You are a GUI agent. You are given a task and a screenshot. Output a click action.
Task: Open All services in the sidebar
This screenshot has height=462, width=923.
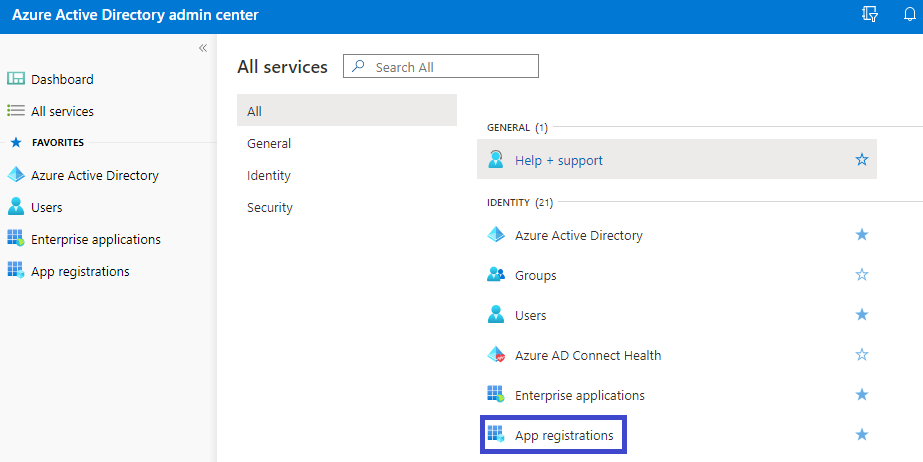pos(62,111)
